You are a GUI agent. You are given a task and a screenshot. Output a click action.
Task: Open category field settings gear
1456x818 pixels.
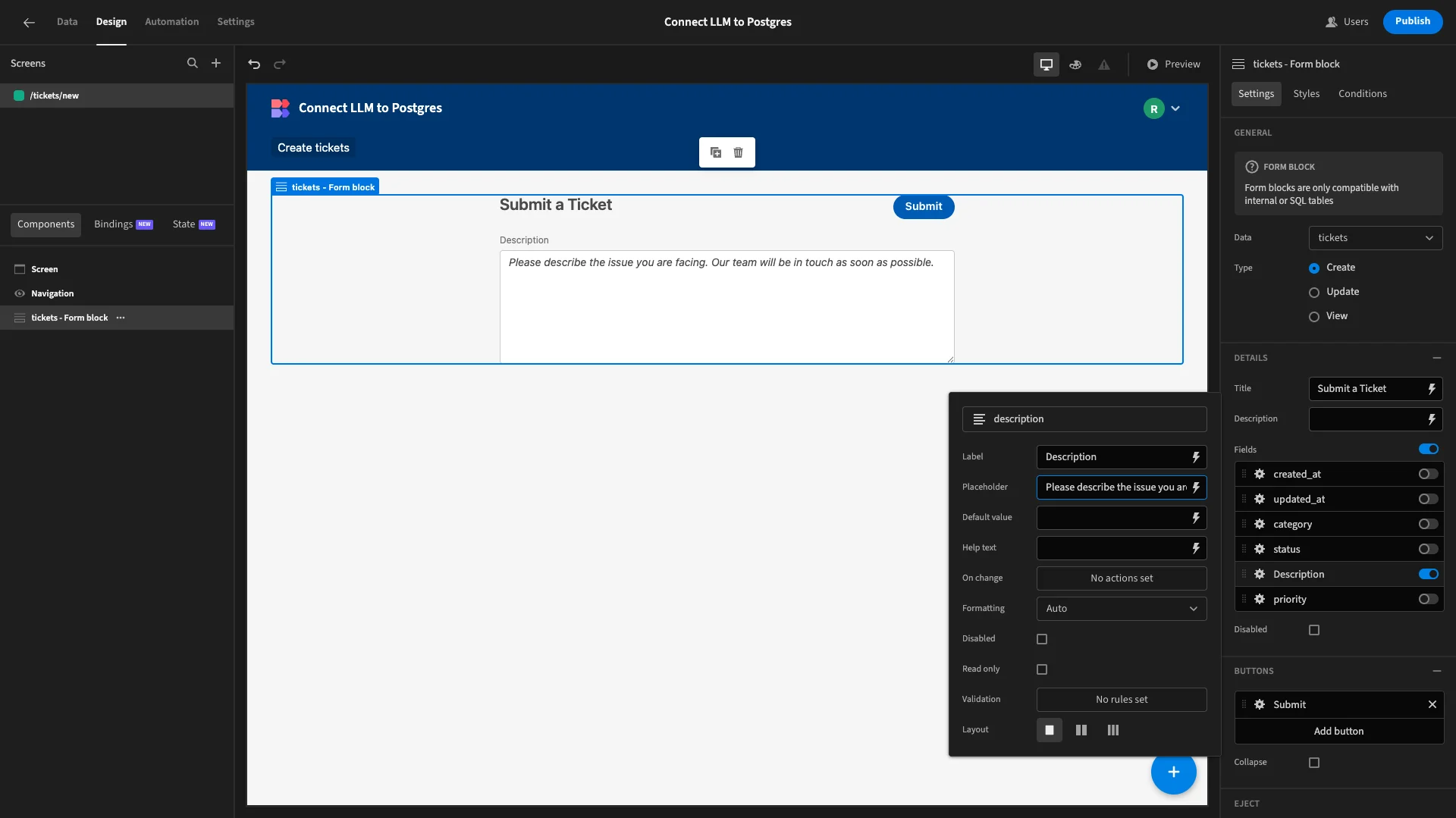click(x=1260, y=524)
